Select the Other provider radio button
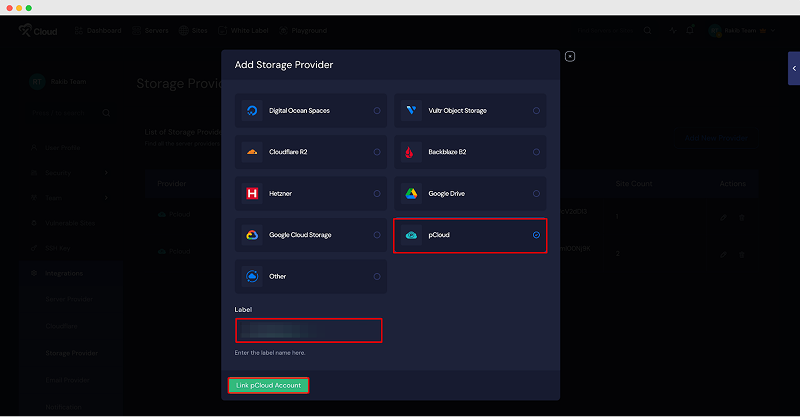The height and width of the screenshot is (417, 800). (377, 276)
